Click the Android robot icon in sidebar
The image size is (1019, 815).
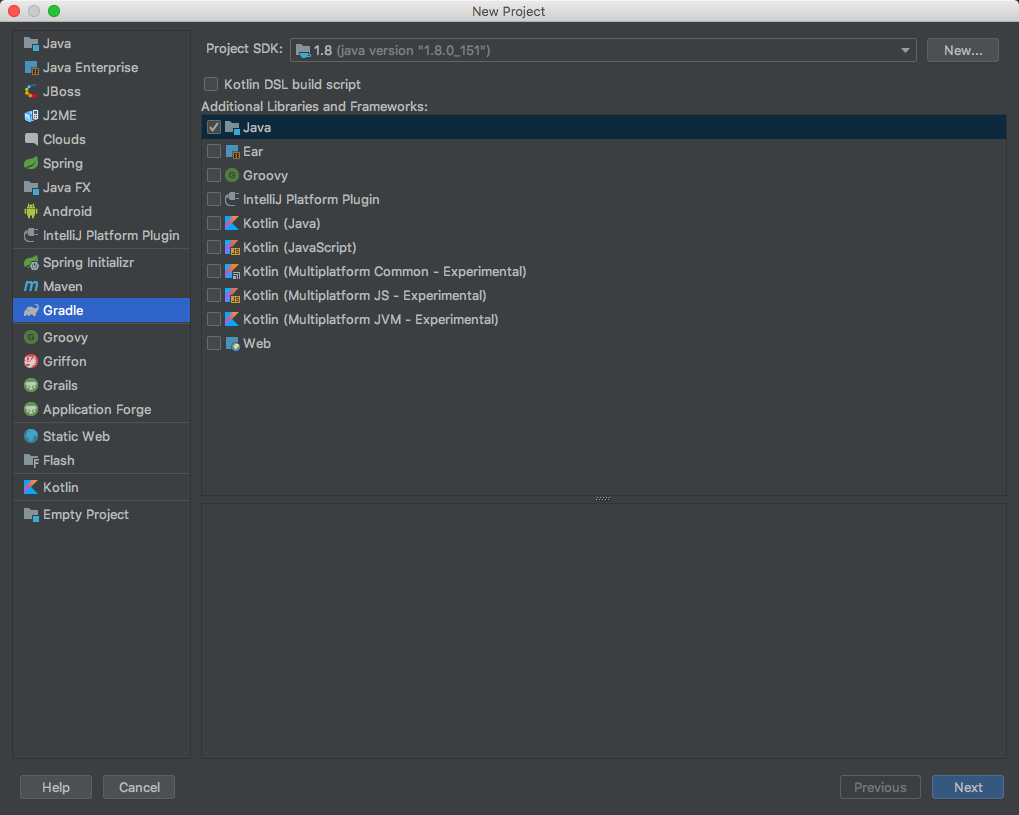point(31,211)
